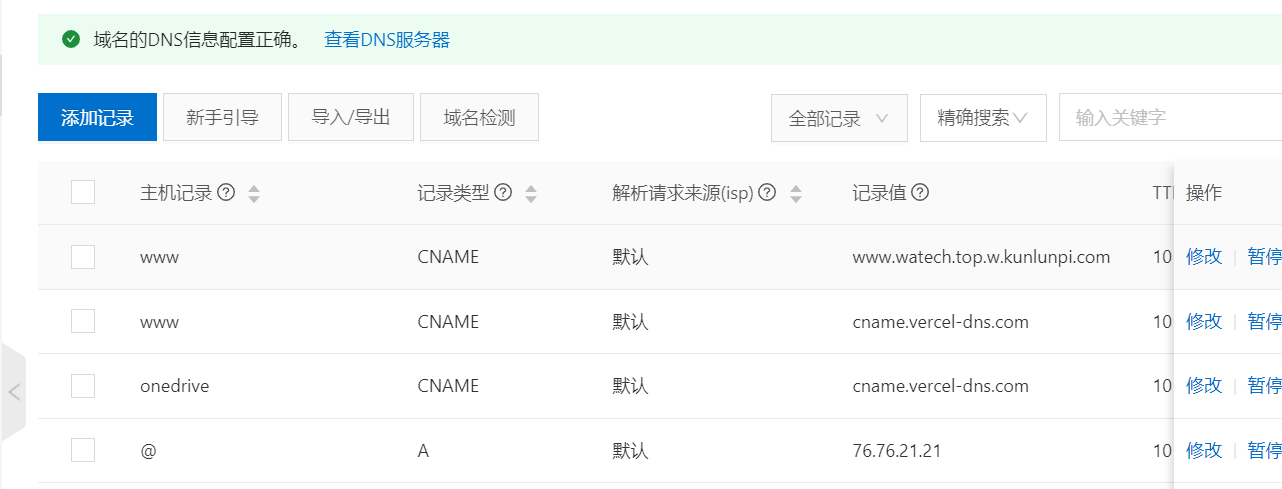
Task: Open the 全部记录 filter dropdown
Action: point(838,118)
